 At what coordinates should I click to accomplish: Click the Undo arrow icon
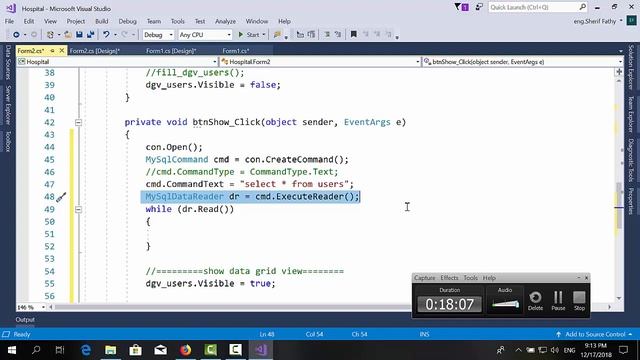106,35
